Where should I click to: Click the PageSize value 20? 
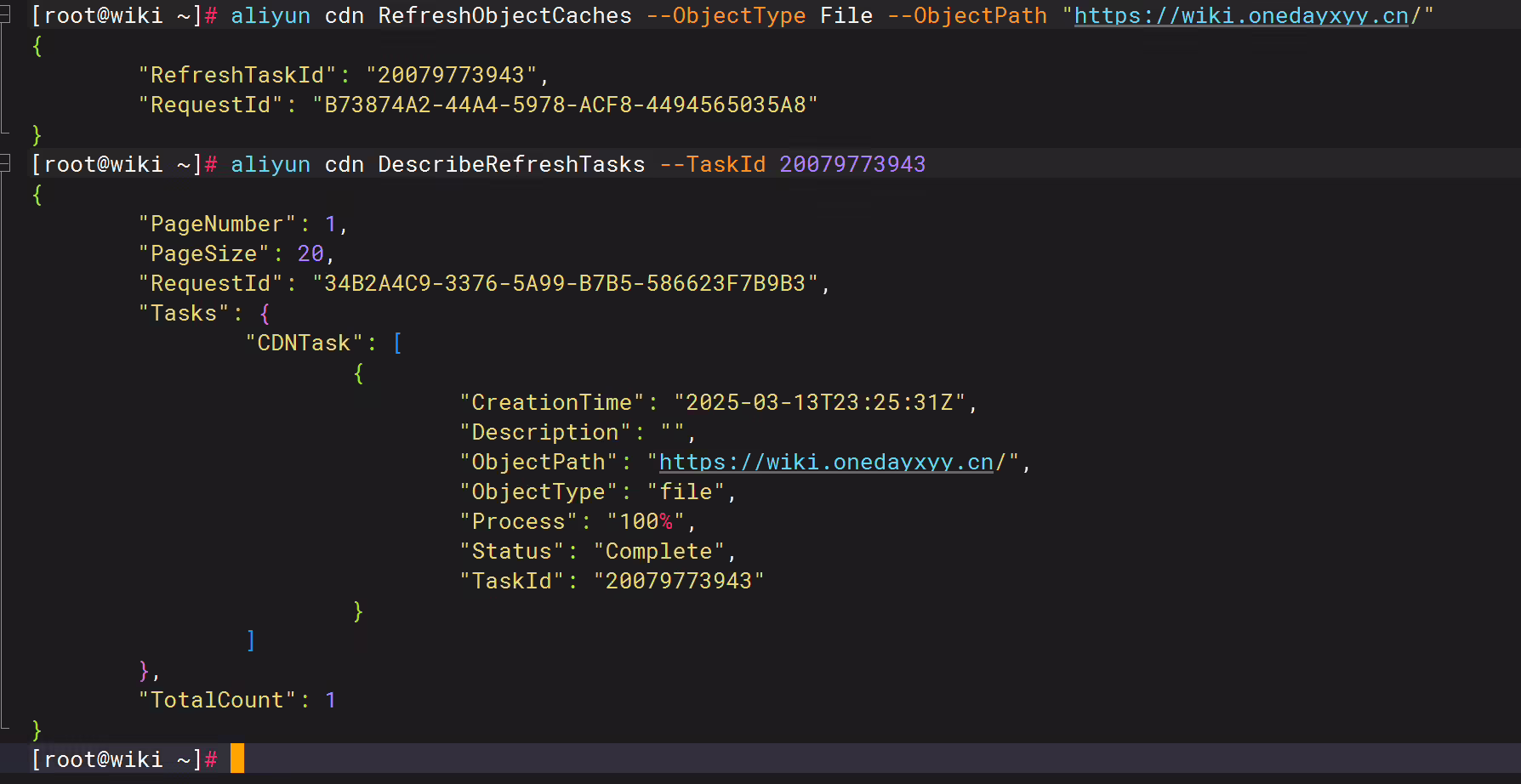(310, 253)
